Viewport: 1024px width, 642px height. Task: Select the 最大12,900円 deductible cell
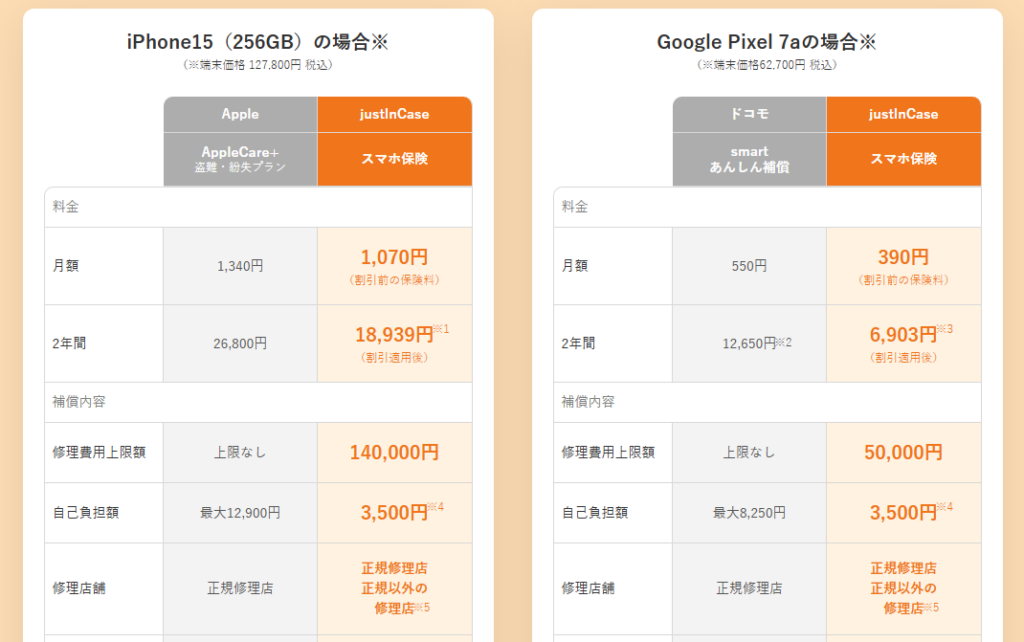240,513
